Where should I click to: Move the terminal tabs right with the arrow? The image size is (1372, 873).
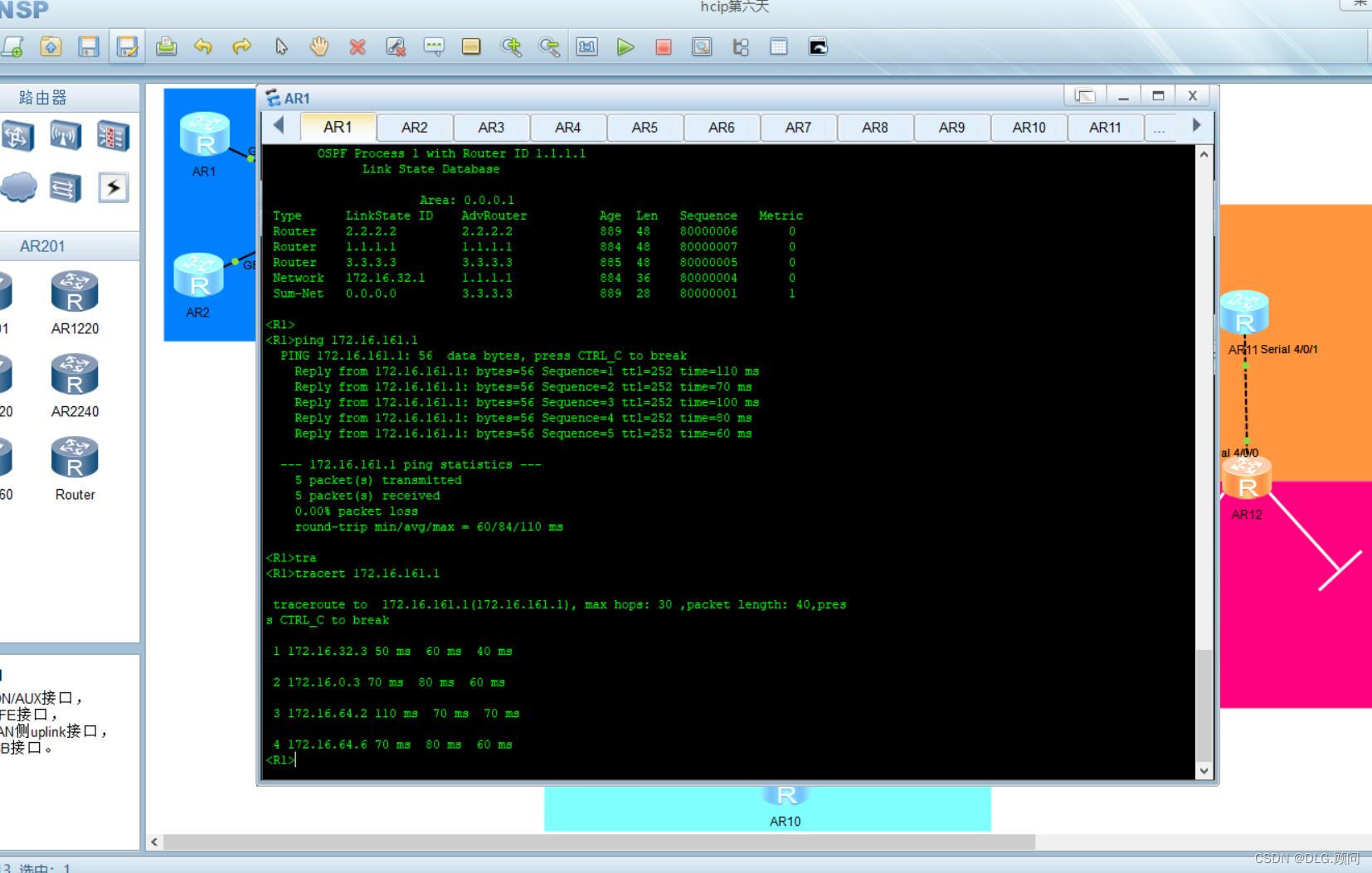[x=1196, y=126]
